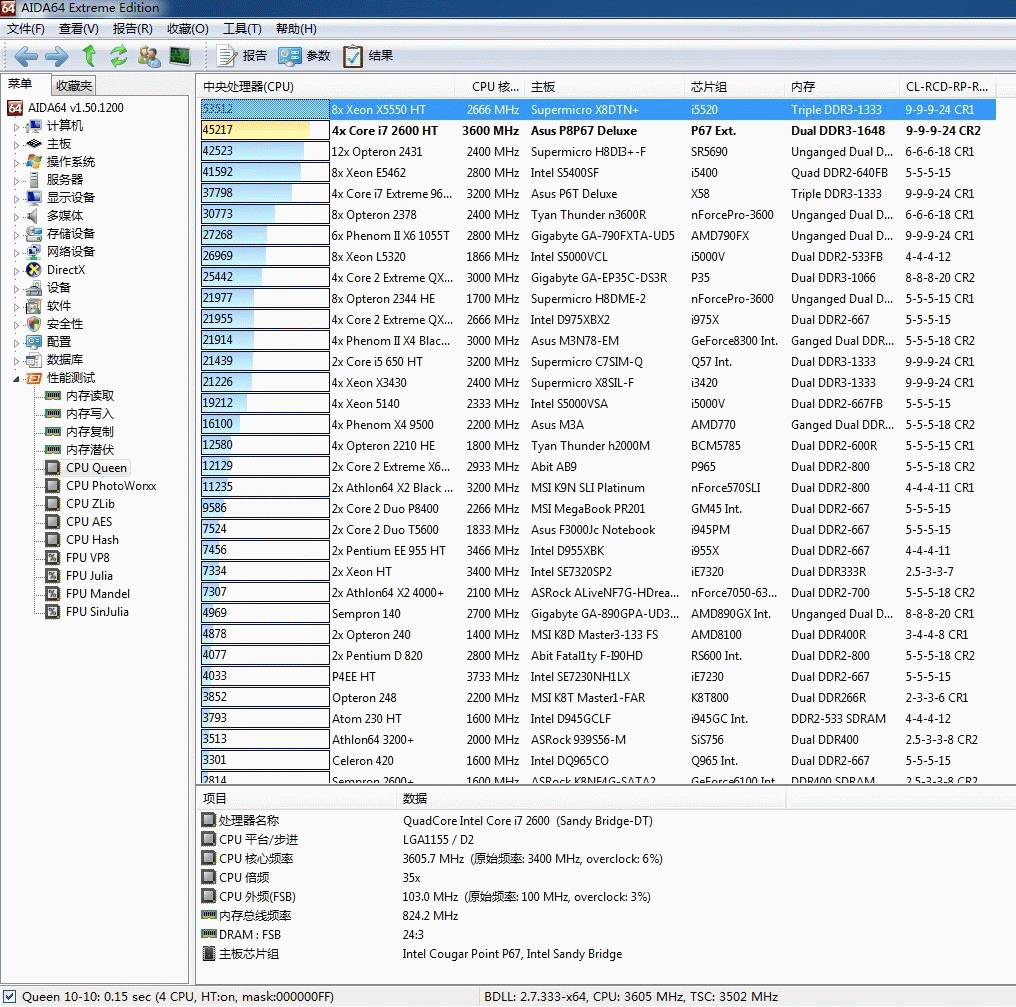Switch to the 收藏夹 tab
The height and width of the screenshot is (1007, 1016).
[x=74, y=86]
